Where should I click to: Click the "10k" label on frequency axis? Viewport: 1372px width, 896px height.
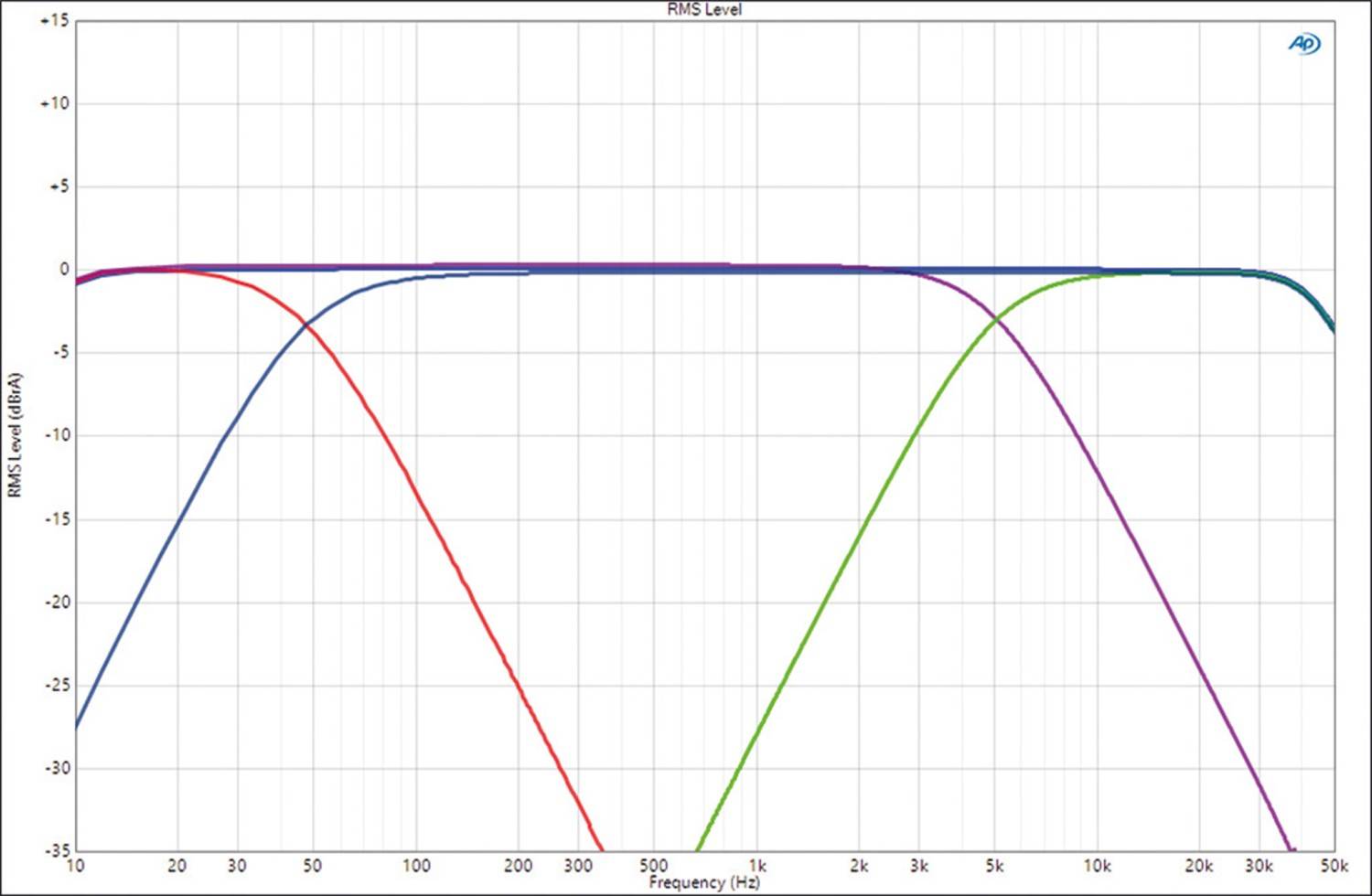1098,865
